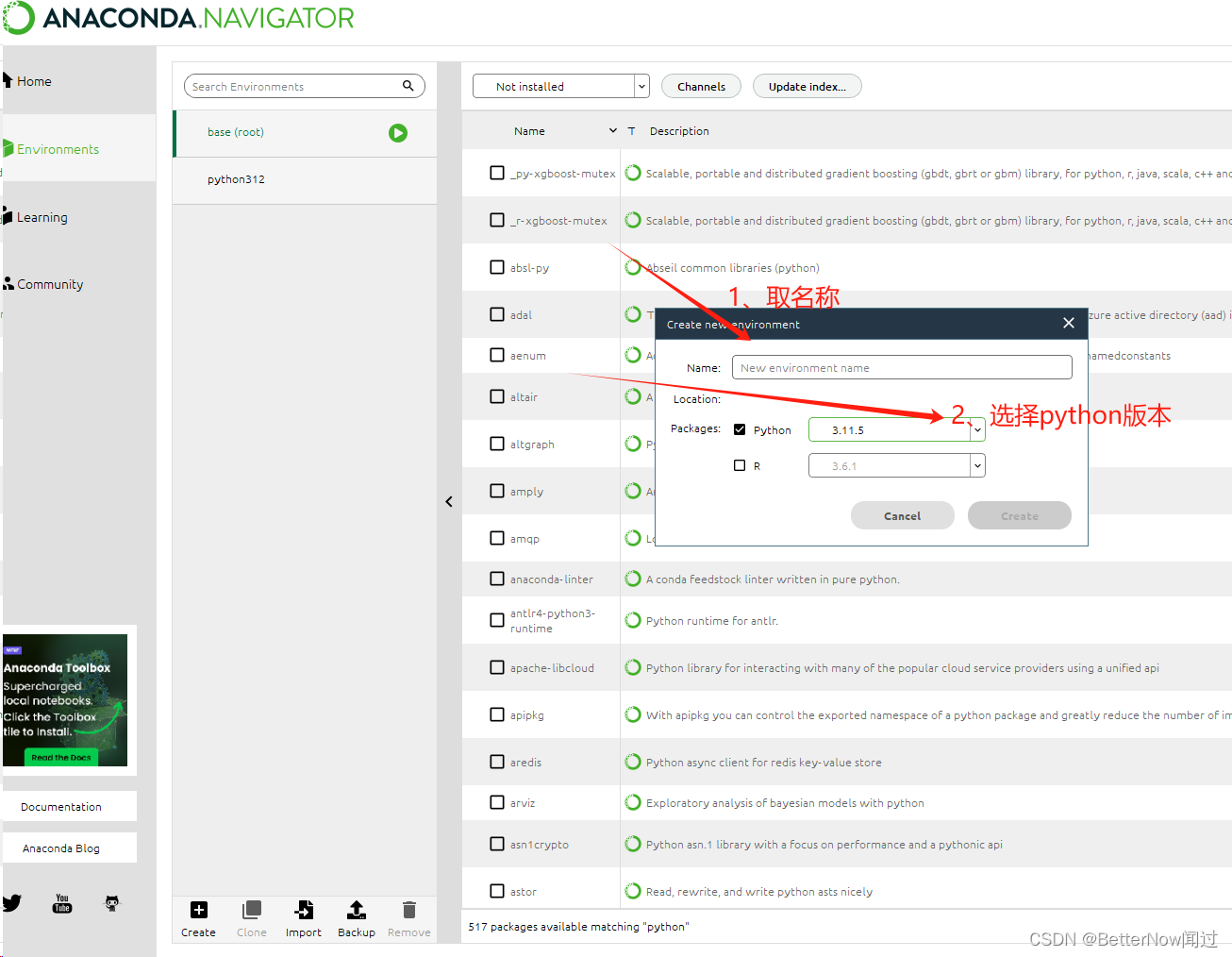Image resolution: width=1232 pixels, height=957 pixels.
Task: Check the R package checkbox
Action: (740, 465)
